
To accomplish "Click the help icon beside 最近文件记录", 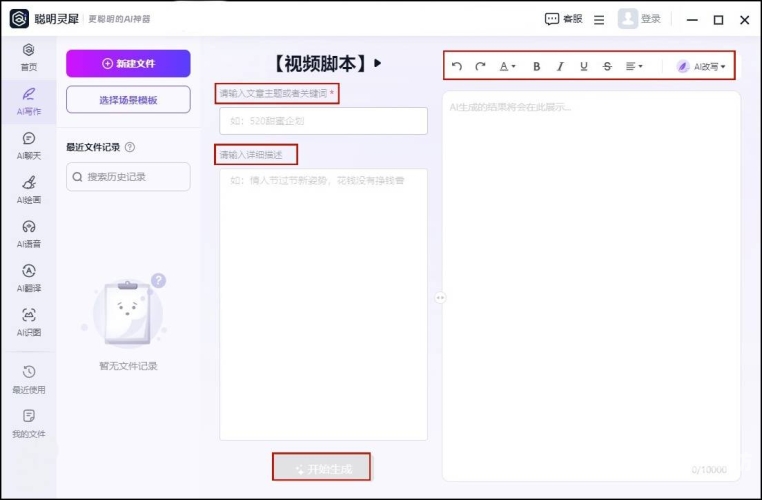I will click(x=130, y=147).
